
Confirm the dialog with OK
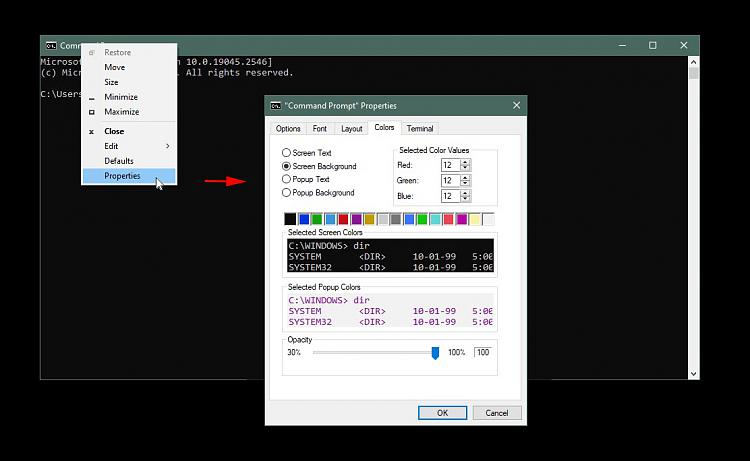[442, 413]
